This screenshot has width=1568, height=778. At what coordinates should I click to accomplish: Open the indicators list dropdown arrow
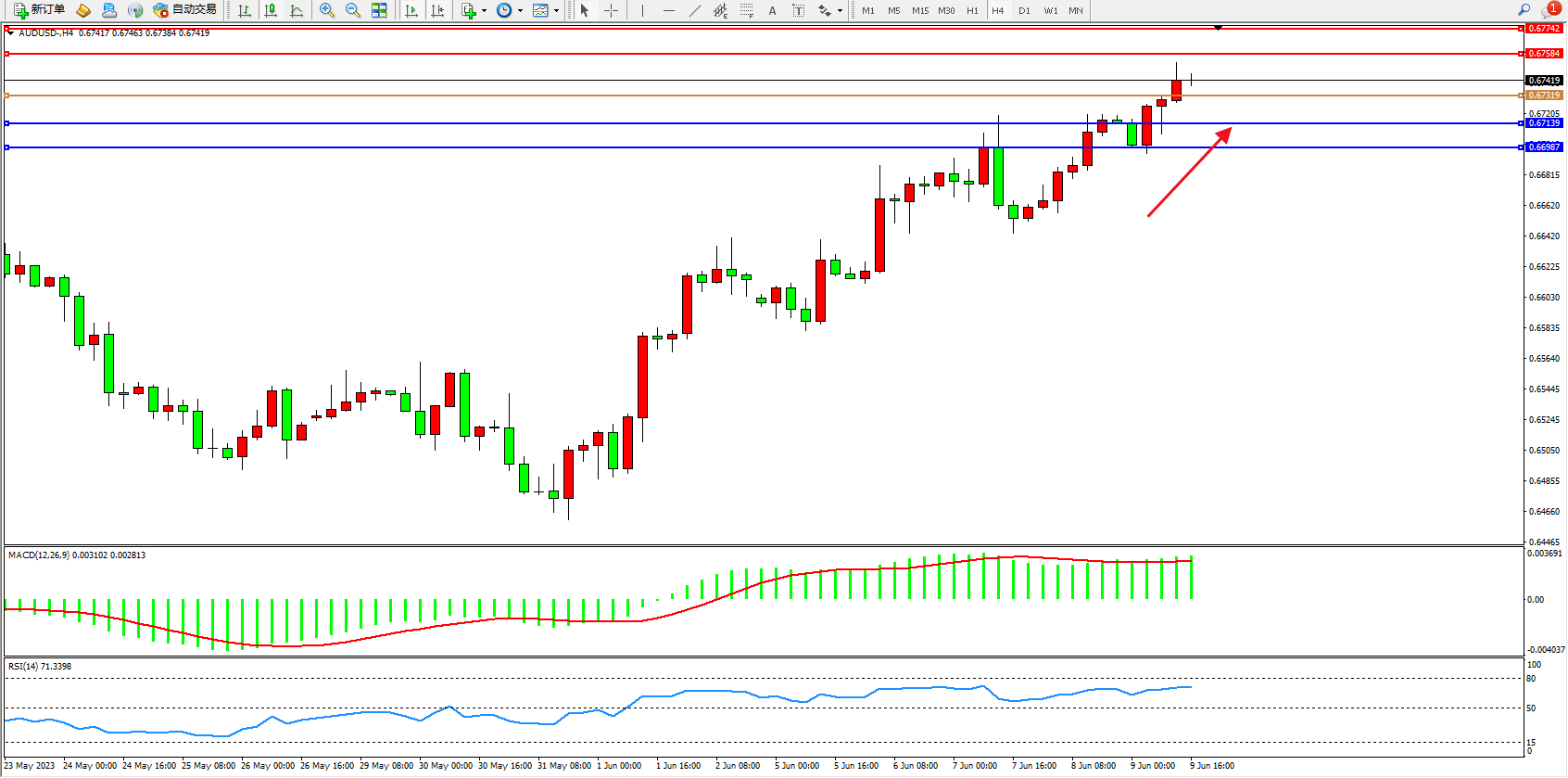click(x=484, y=11)
